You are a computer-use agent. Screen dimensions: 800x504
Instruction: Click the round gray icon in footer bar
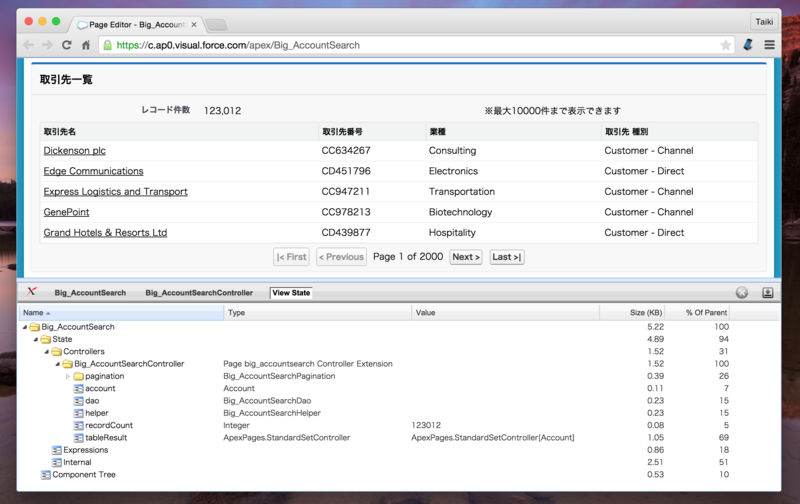pyautogui.click(x=742, y=292)
